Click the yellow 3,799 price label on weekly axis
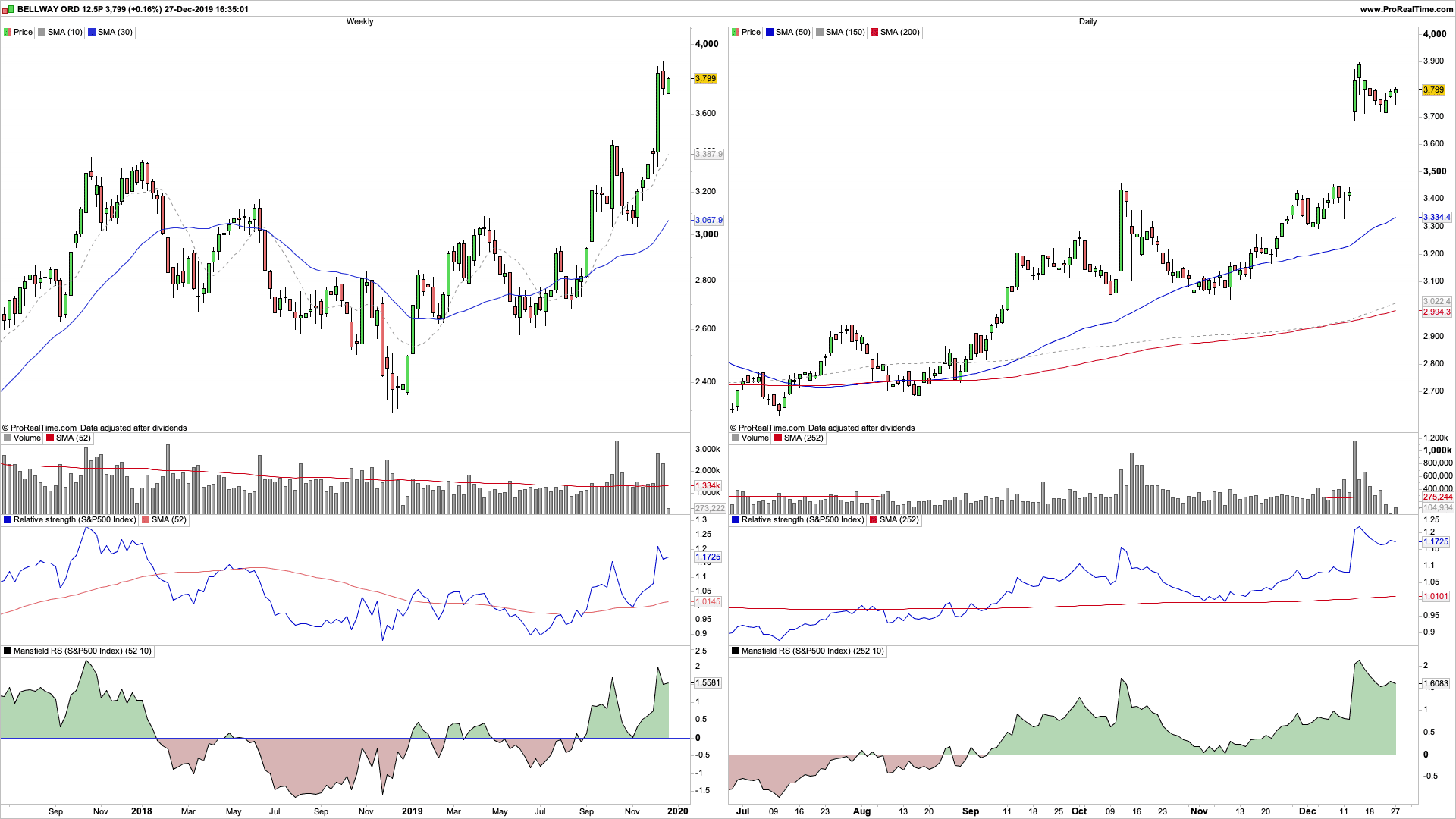This screenshot has height=819, width=1456. (705, 78)
